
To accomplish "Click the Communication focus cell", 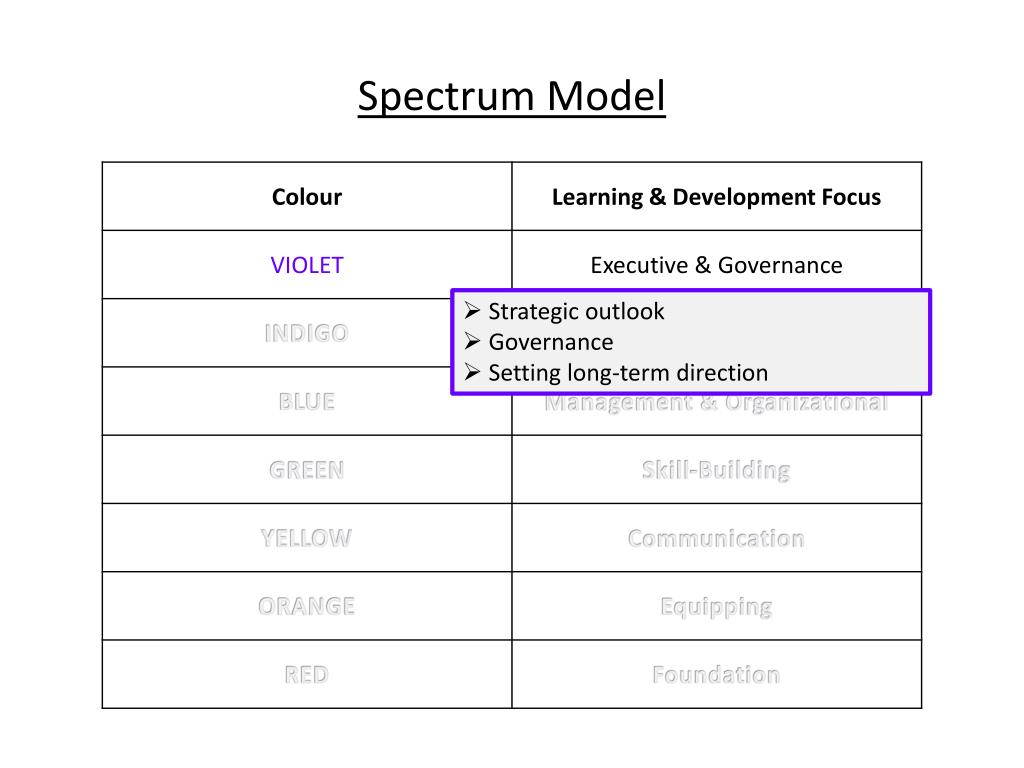I will pyautogui.click(x=716, y=537).
